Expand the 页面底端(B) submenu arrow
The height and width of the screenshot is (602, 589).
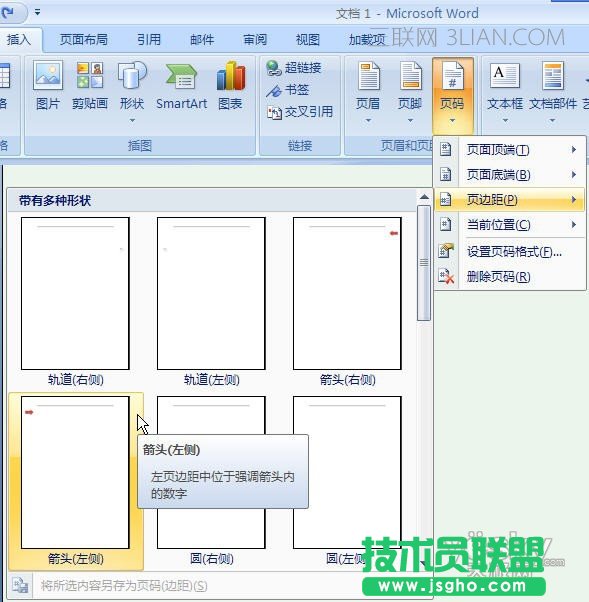point(574,175)
